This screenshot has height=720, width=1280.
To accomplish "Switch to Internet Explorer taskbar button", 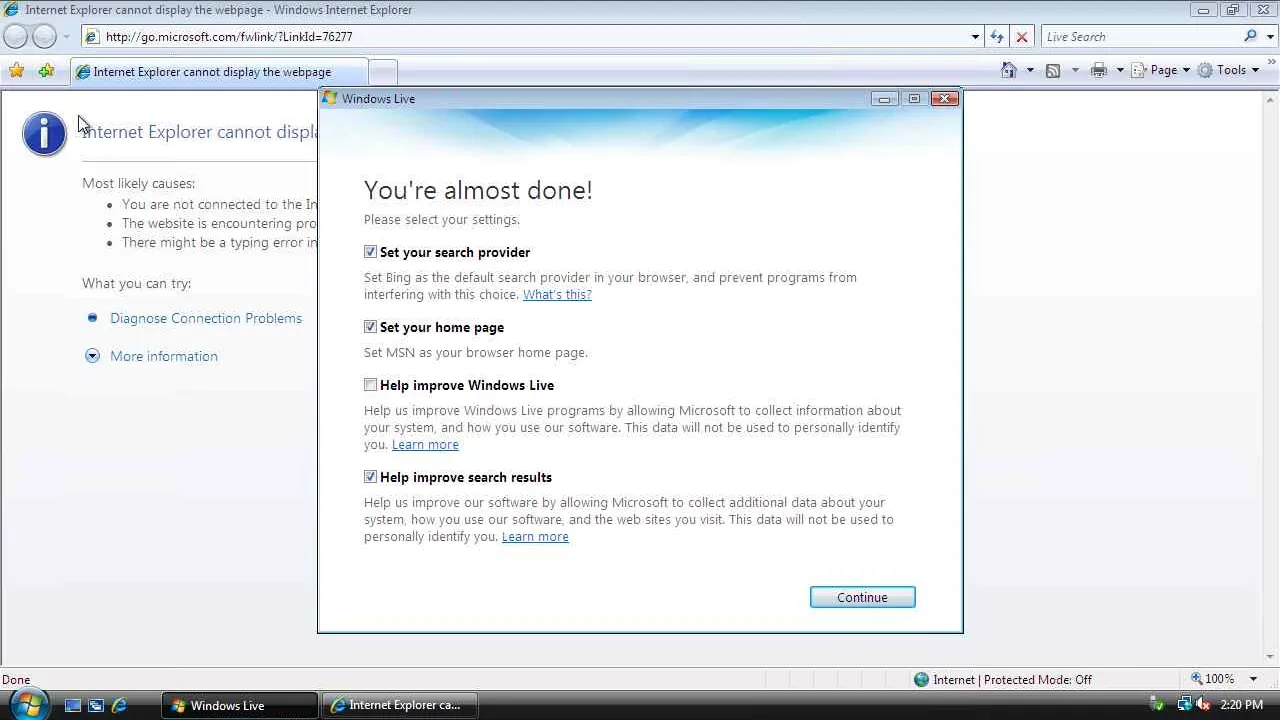I will [400, 705].
